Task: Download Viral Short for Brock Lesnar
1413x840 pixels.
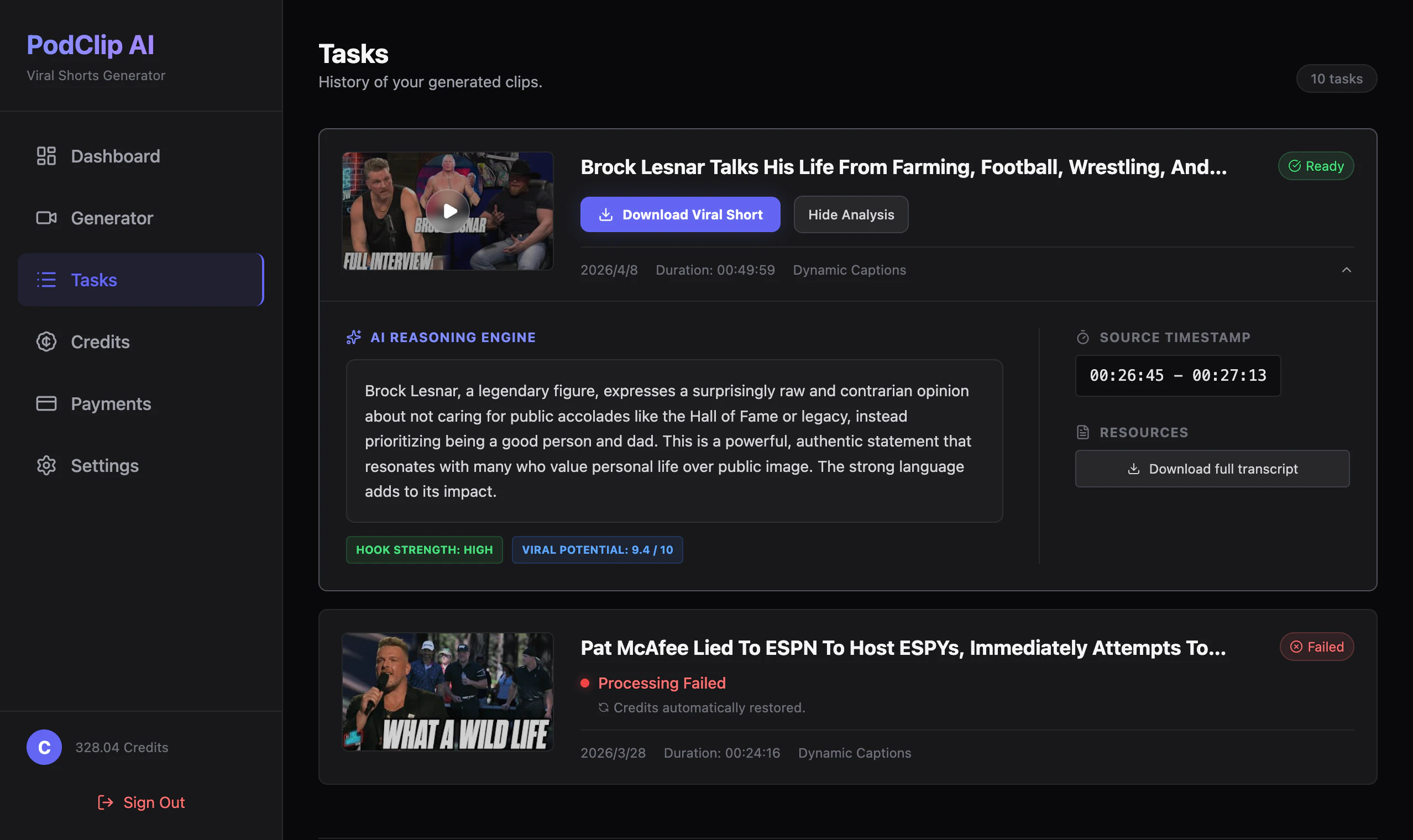Action: 680,214
